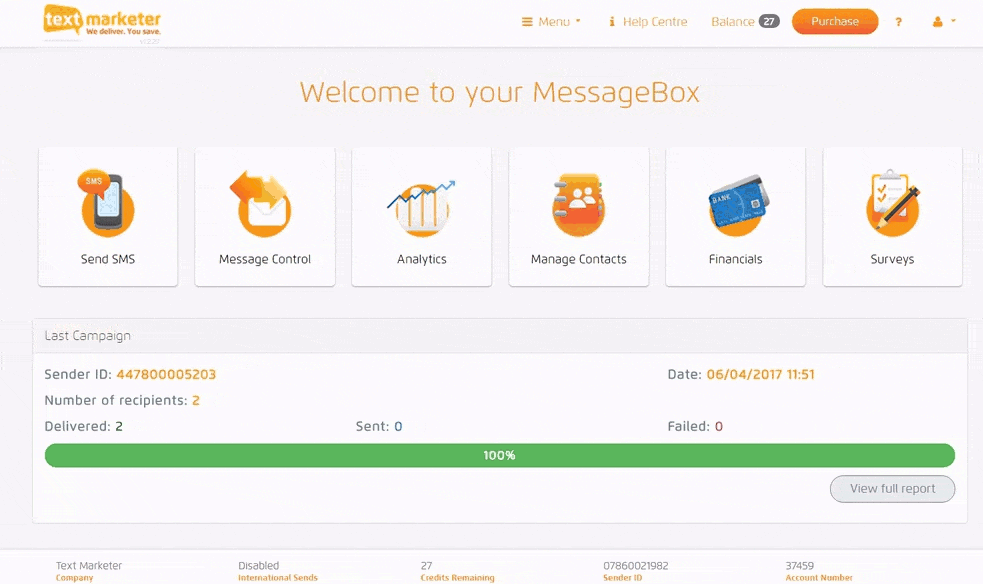Image resolution: width=983 pixels, height=584 pixels.
Task: Click the Delivered: 2 count
Action: point(83,427)
